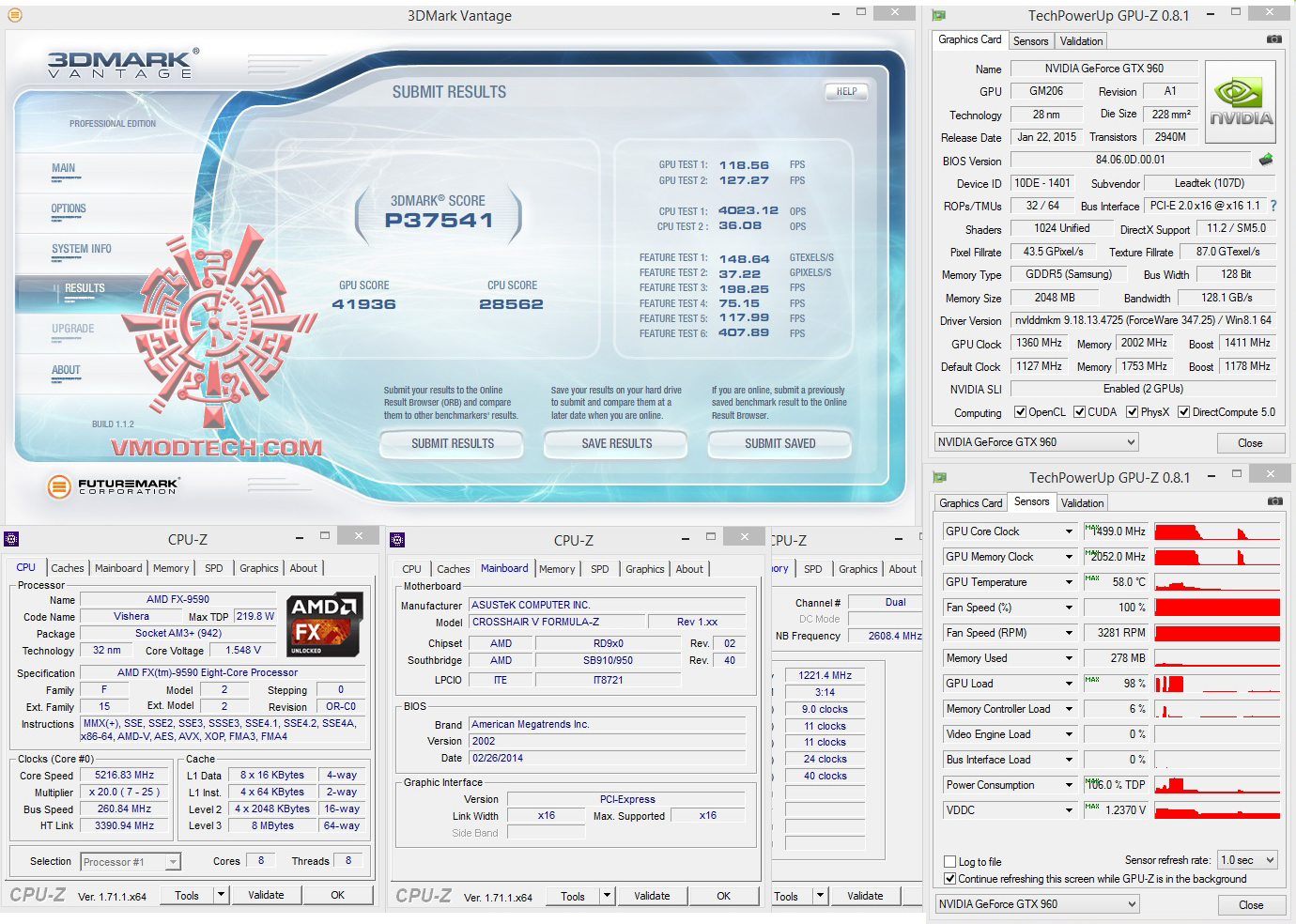Open the Memory Used sensor dropdown
1296x924 pixels.
[1069, 658]
